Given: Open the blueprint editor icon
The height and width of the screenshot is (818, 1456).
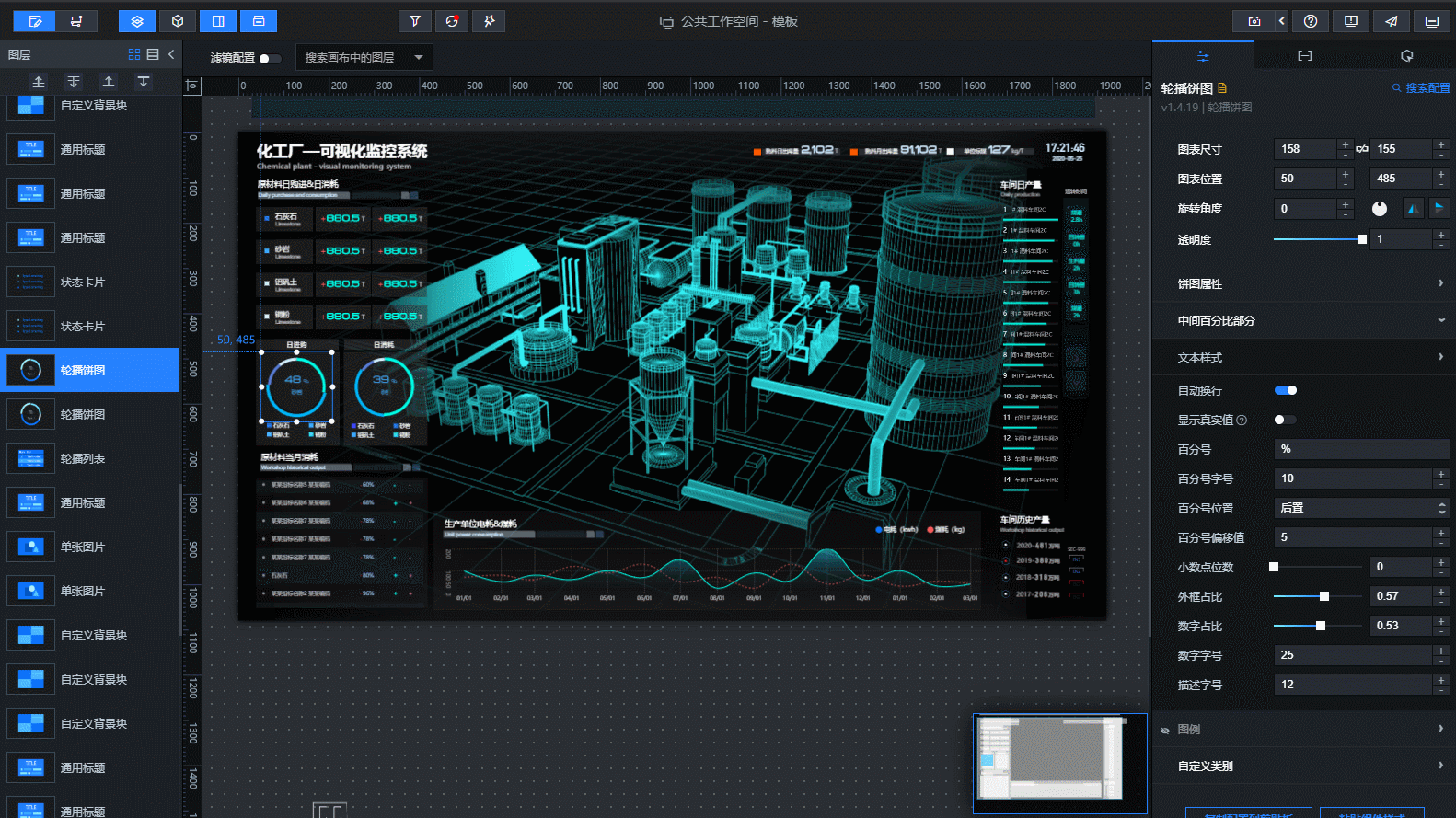Looking at the screenshot, I should pyautogui.click(x=76, y=21).
